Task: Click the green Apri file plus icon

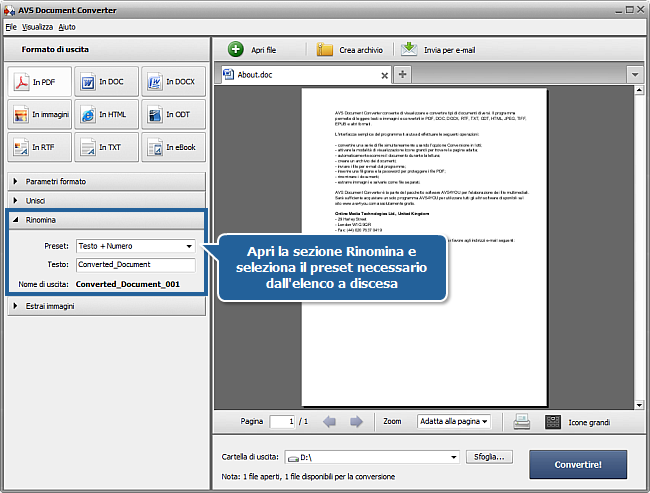Action: pos(235,49)
